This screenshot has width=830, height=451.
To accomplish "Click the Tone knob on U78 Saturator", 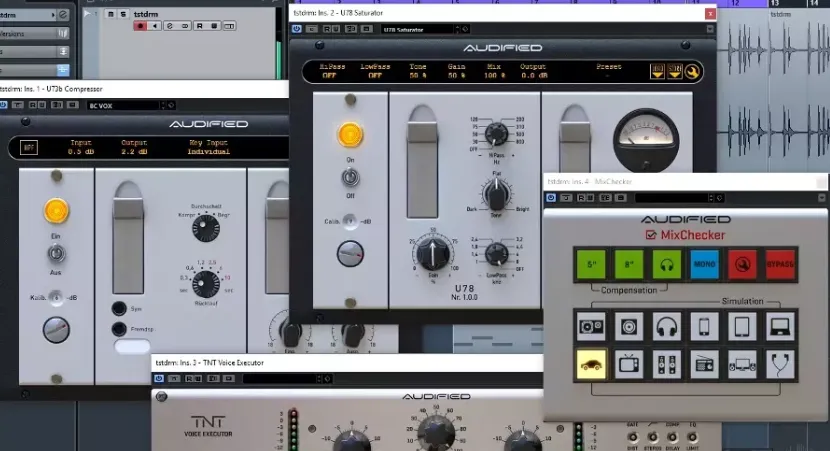I will click(496, 193).
